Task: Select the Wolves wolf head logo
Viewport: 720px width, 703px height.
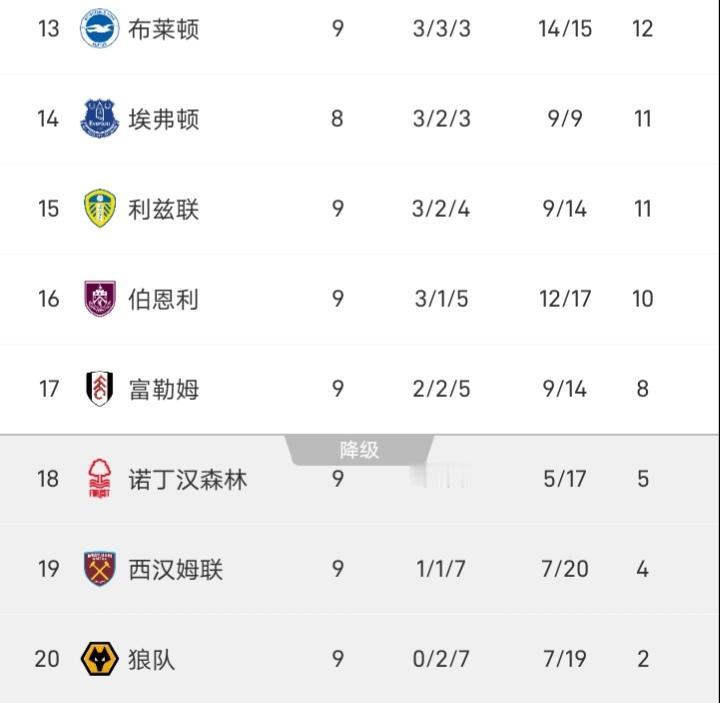Action: [100, 658]
